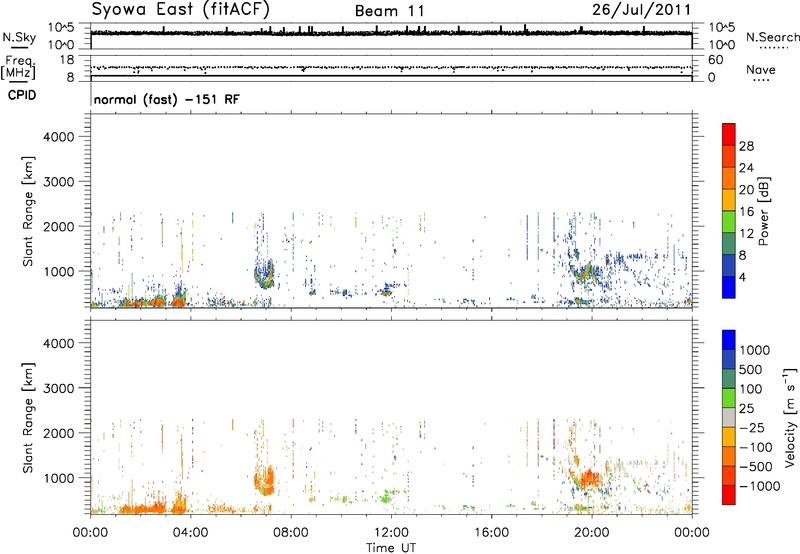Viewport: 800px width, 554px height.
Task: Click the "25" label on Velocity colorbar
Action: (x=746, y=409)
